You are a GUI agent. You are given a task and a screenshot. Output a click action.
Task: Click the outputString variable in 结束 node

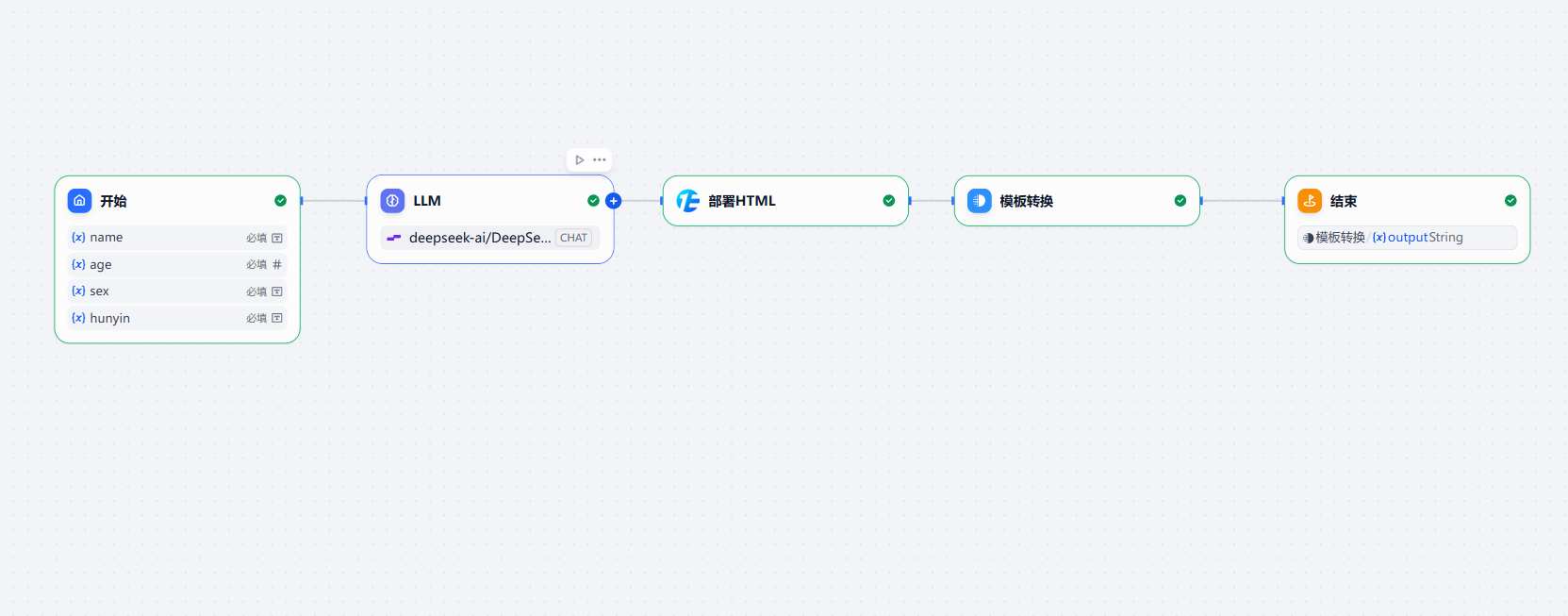pos(1424,238)
